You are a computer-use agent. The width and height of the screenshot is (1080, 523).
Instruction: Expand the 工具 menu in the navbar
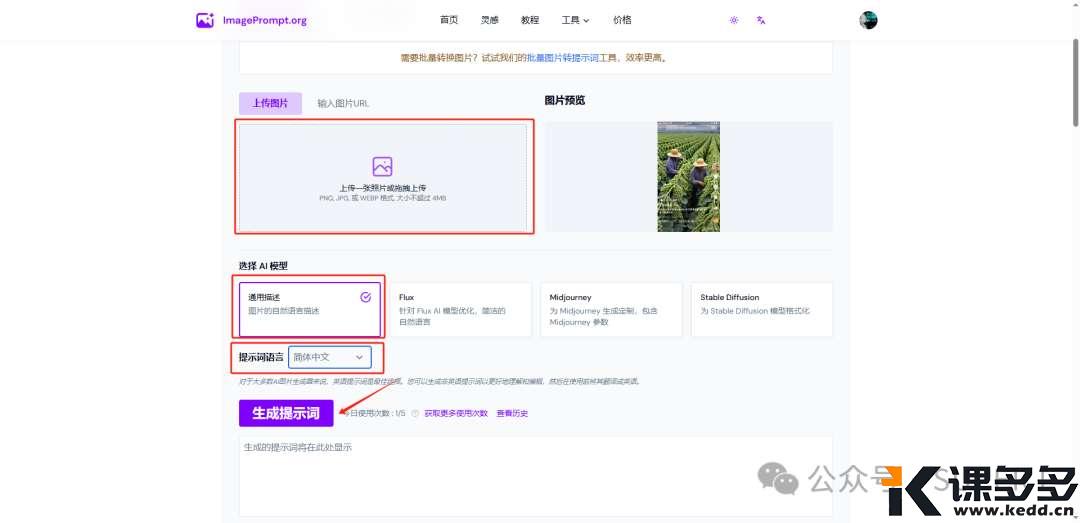click(575, 20)
